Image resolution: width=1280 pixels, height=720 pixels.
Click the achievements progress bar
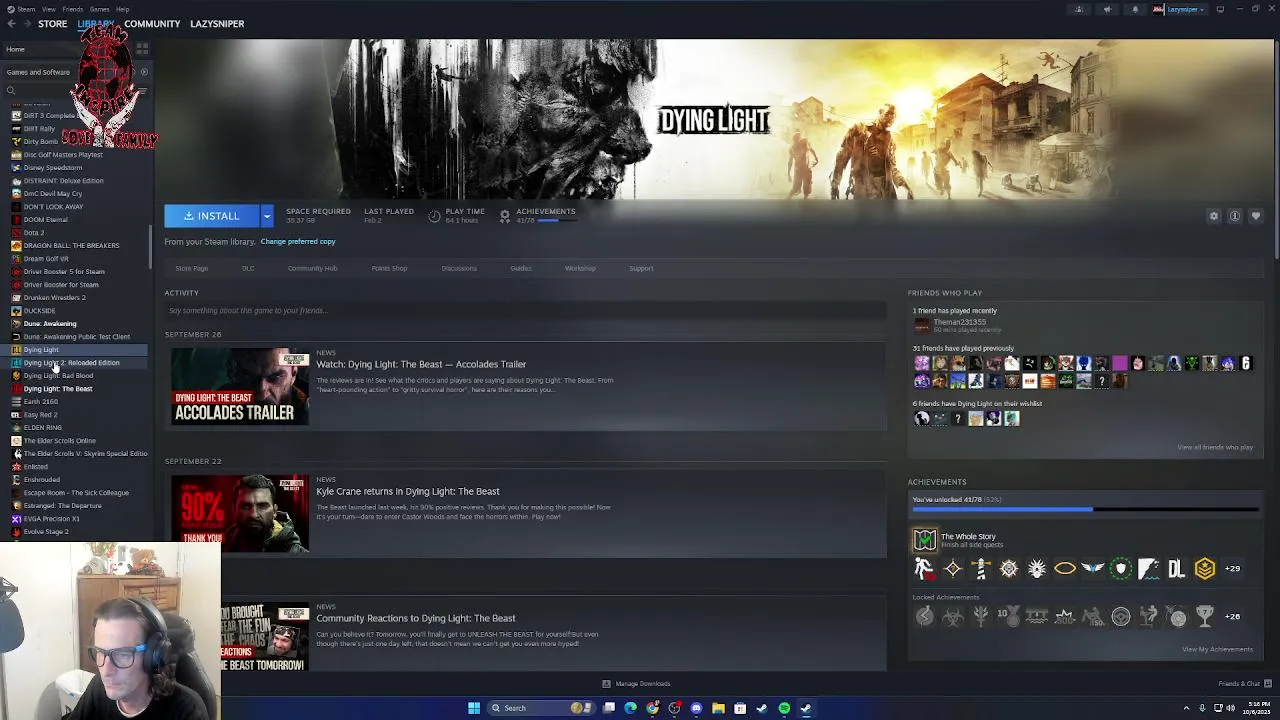coord(1085,510)
